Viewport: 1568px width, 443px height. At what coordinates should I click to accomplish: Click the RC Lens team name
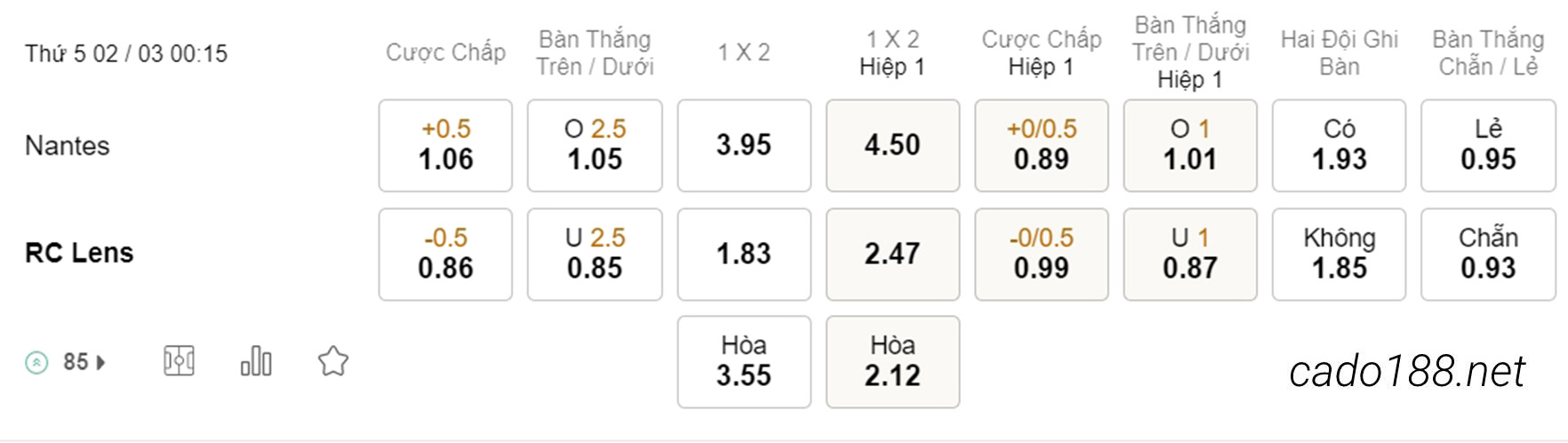tap(79, 253)
